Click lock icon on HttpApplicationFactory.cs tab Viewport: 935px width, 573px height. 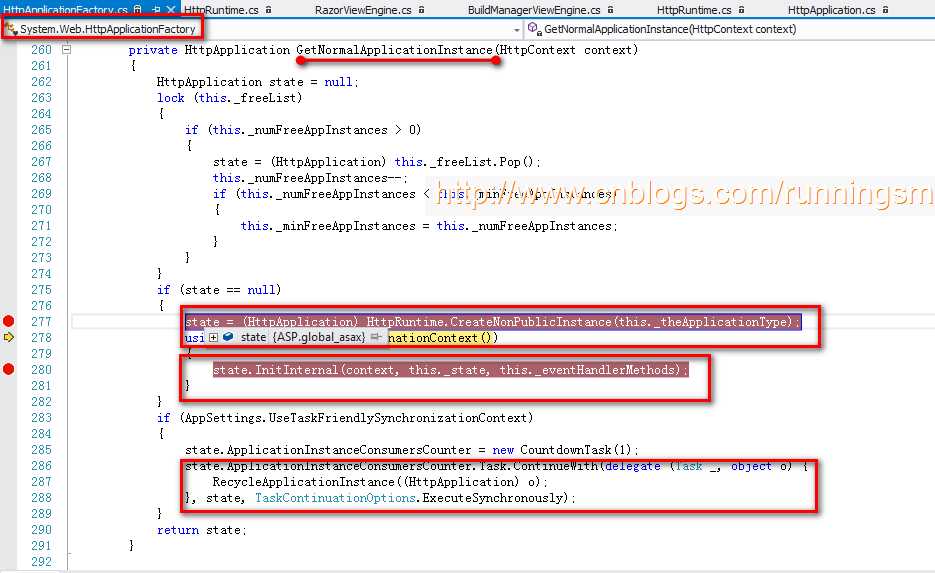click(x=138, y=10)
